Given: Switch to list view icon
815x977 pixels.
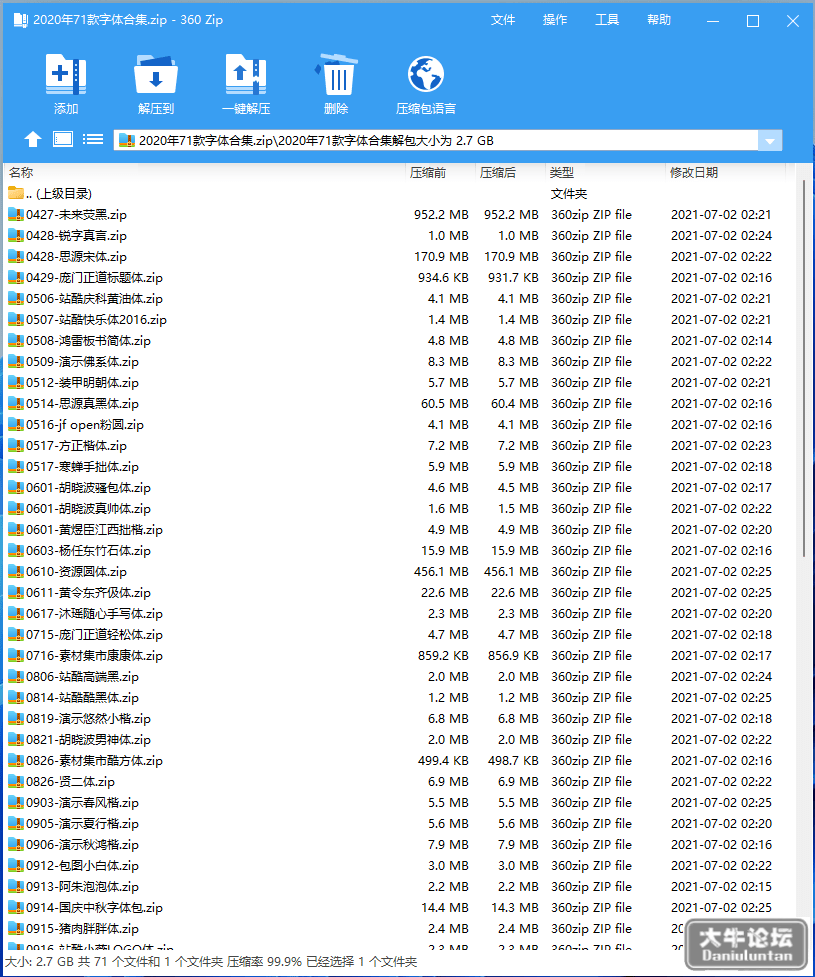Looking at the screenshot, I should point(93,138).
